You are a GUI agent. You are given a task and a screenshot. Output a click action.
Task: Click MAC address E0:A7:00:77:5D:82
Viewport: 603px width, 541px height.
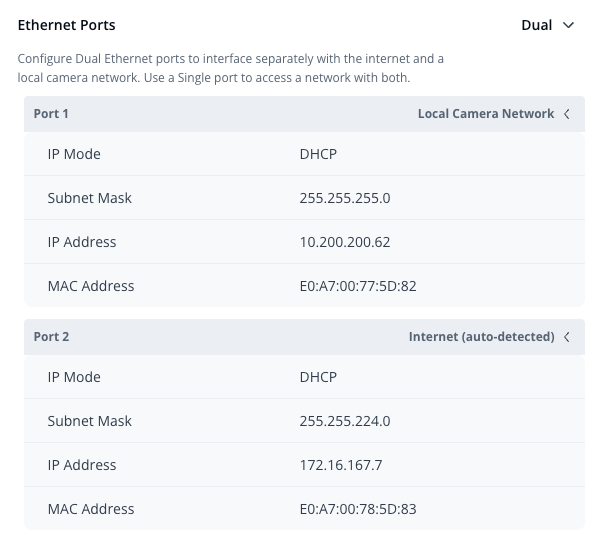tap(357, 286)
